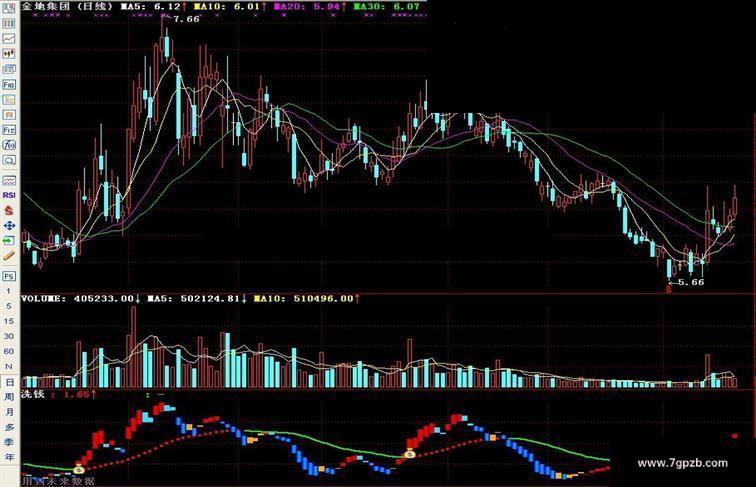The height and width of the screenshot is (487, 756).
Task: Open the f(x) formula icon
Action: coord(9,145)
